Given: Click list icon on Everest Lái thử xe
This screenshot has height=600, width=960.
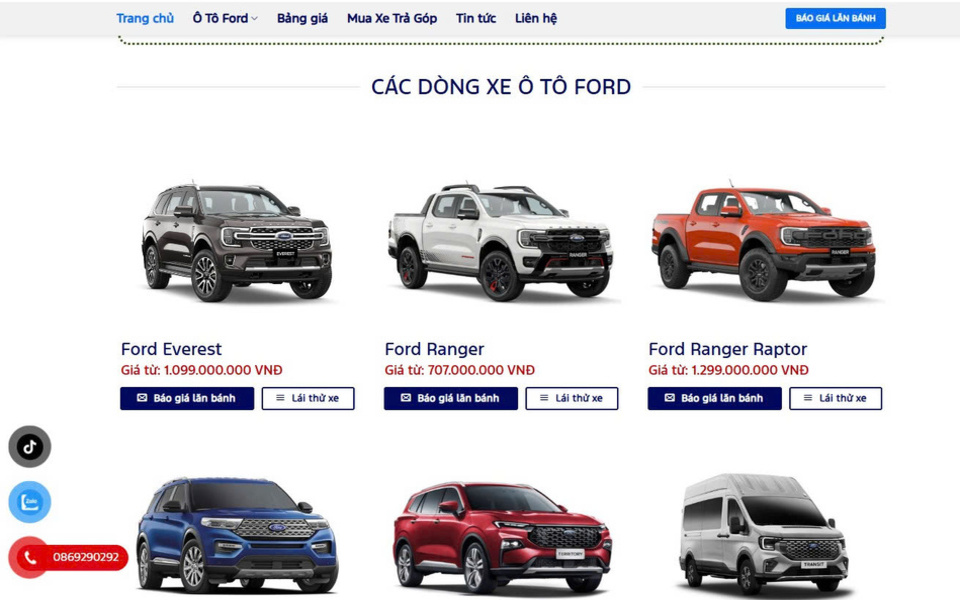Looking at the screenshot, I should (280, 398).
